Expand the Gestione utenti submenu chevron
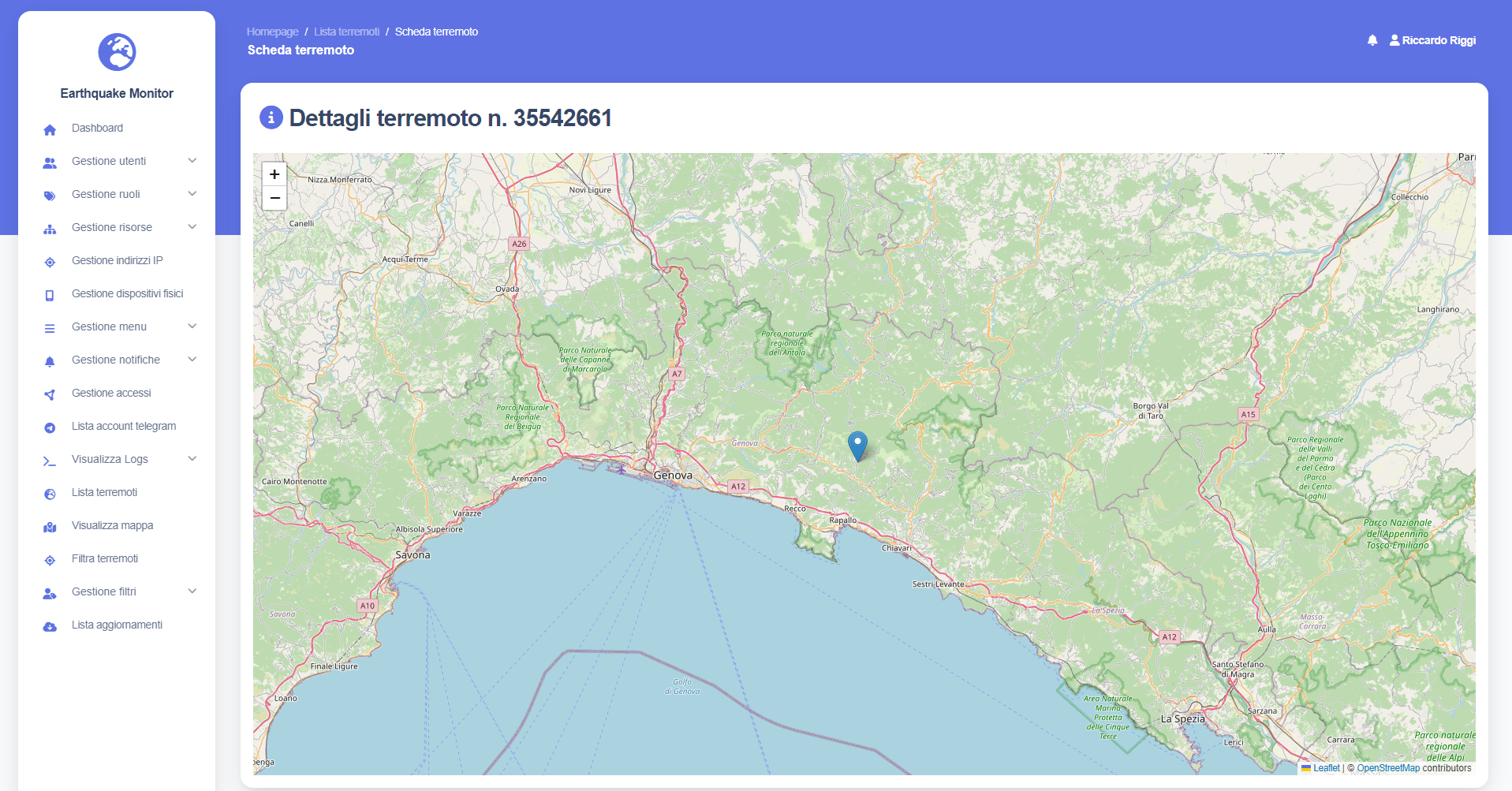This screenshot has width=1512, height=791. click(x=192, y=161)
